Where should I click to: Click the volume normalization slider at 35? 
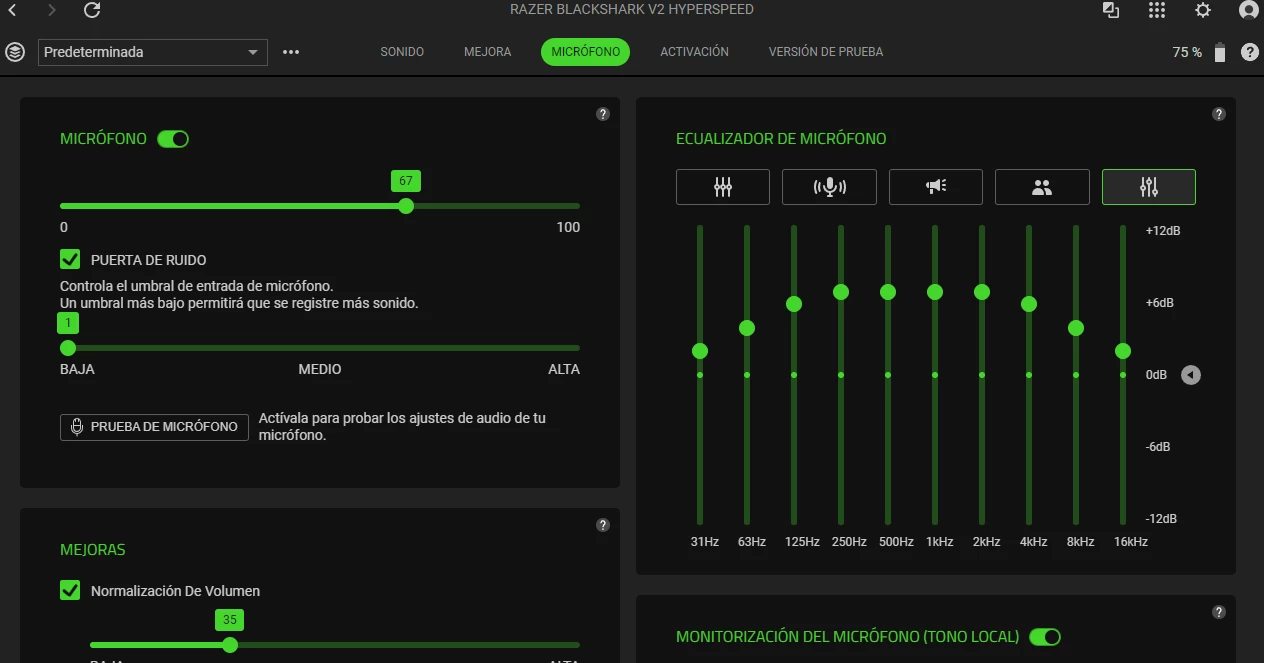click(230, 645)
